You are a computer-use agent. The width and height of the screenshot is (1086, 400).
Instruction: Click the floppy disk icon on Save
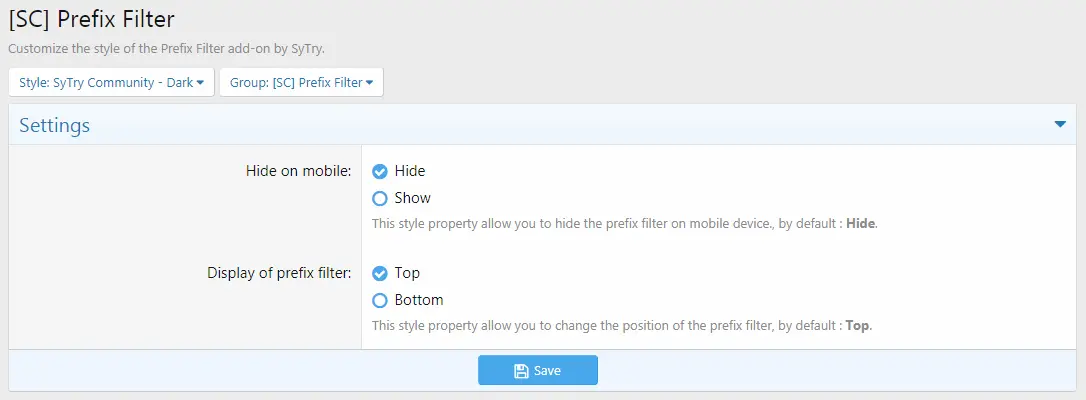pyautogui.click(x=521, y=371)
